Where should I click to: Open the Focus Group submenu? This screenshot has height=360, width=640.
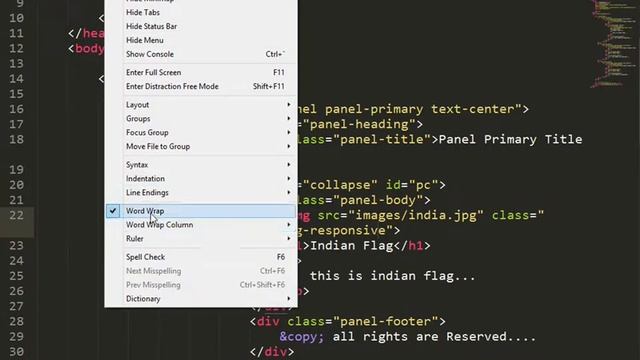pos(200,133)
